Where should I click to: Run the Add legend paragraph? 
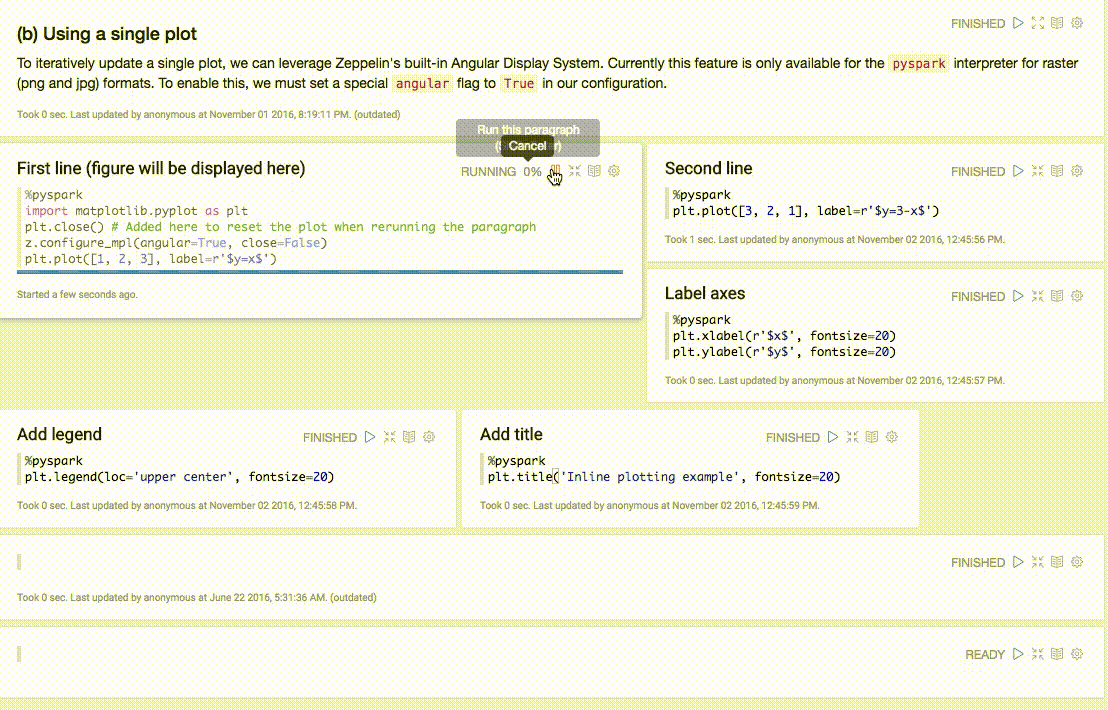[x=370, y=437]
